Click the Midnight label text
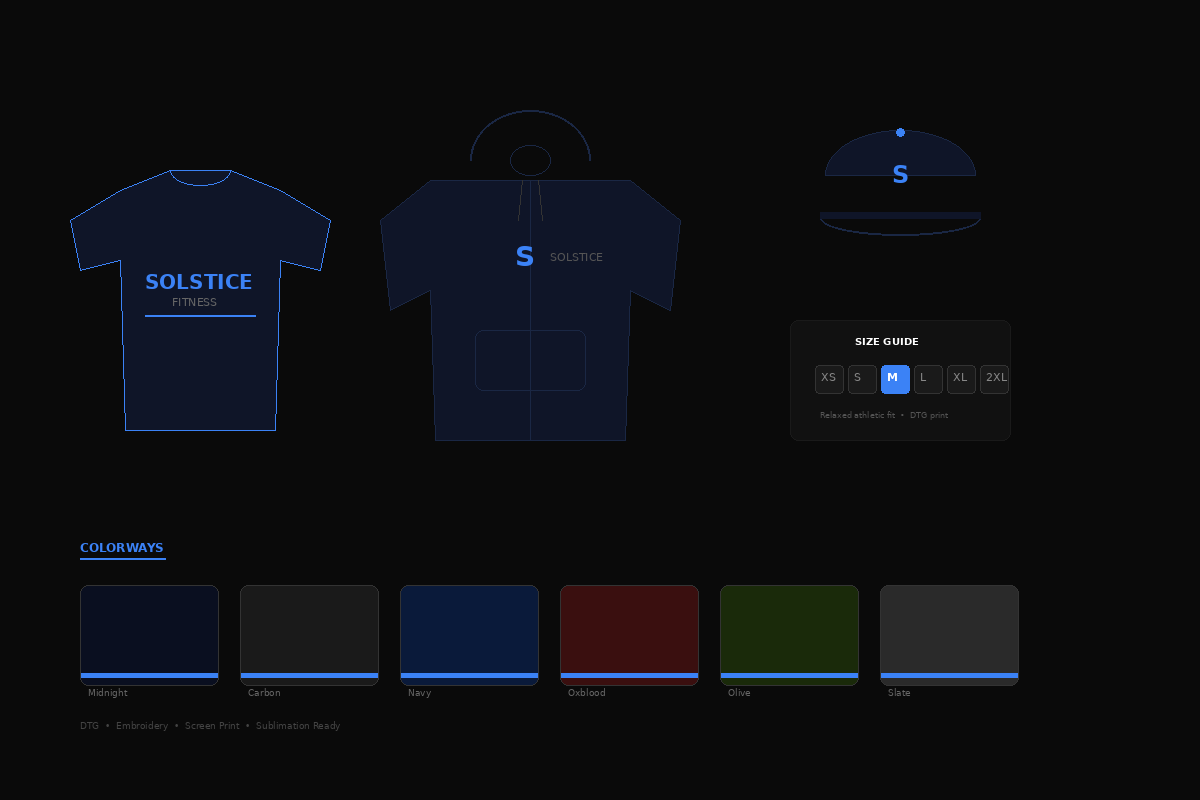 tap(108, 693)
